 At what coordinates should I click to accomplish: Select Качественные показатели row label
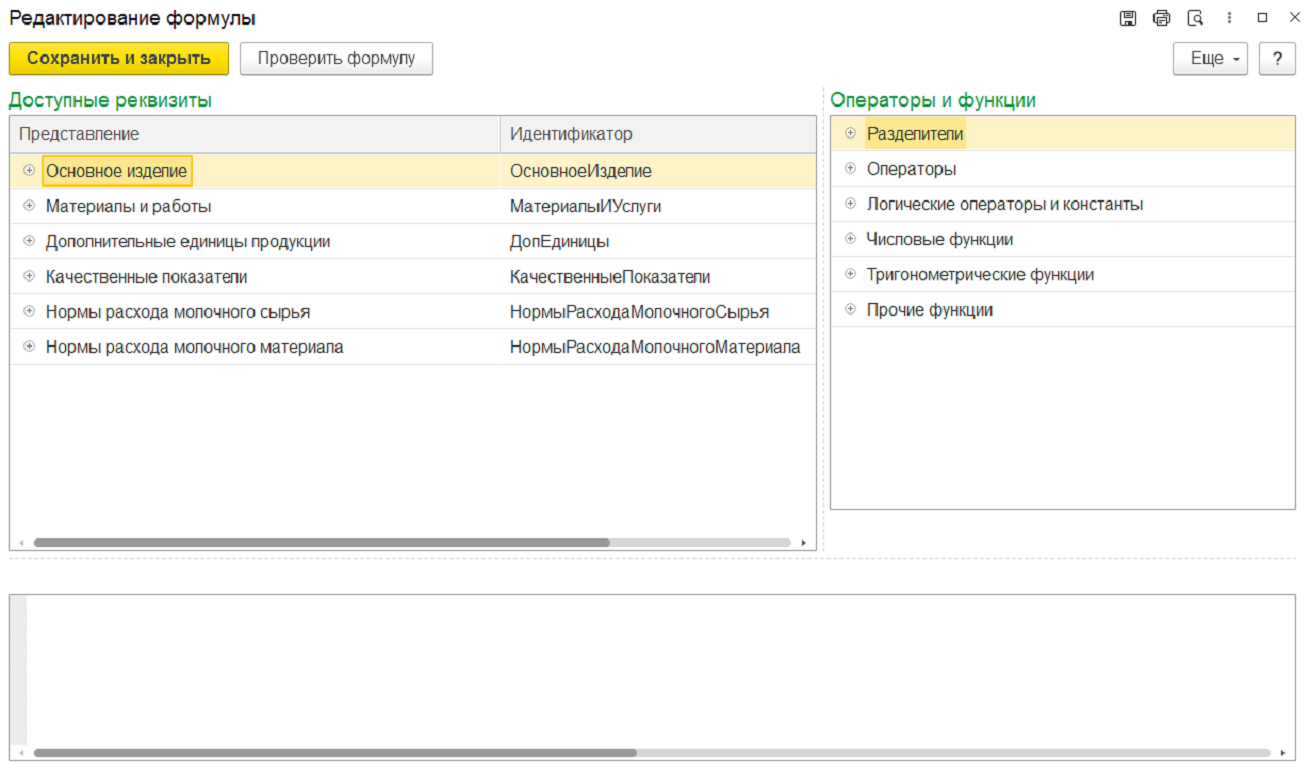147,276
